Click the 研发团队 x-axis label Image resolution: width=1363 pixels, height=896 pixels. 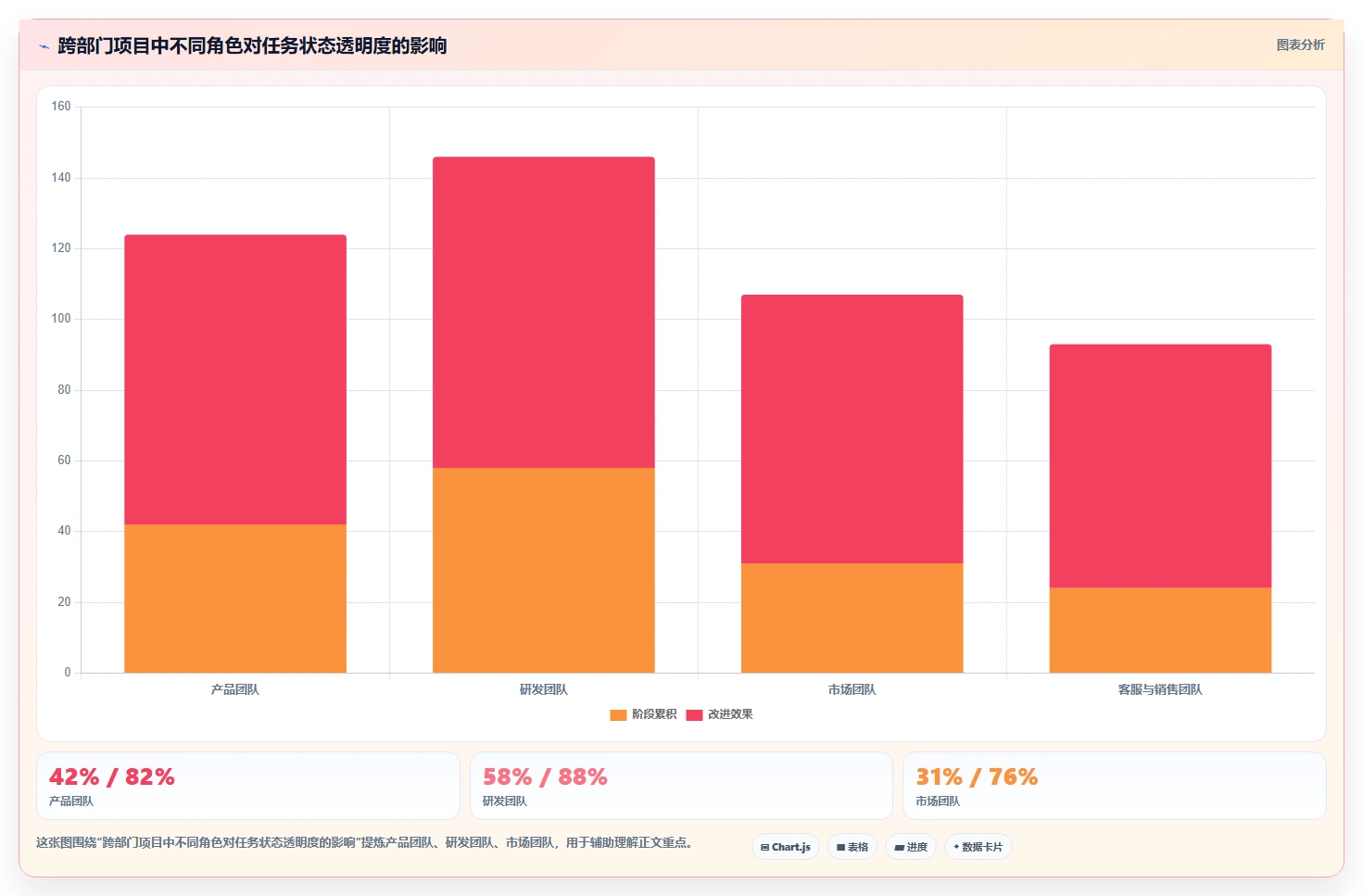tap(544, 689)
